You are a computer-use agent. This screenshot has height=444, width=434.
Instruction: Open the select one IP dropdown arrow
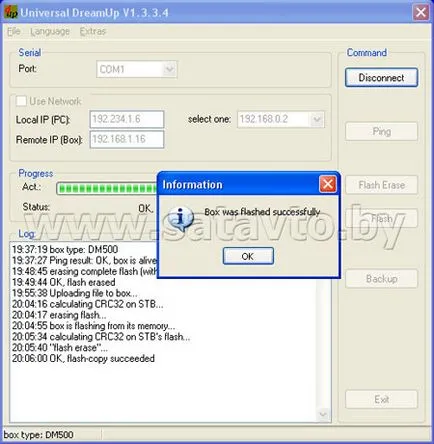point(317,119)
